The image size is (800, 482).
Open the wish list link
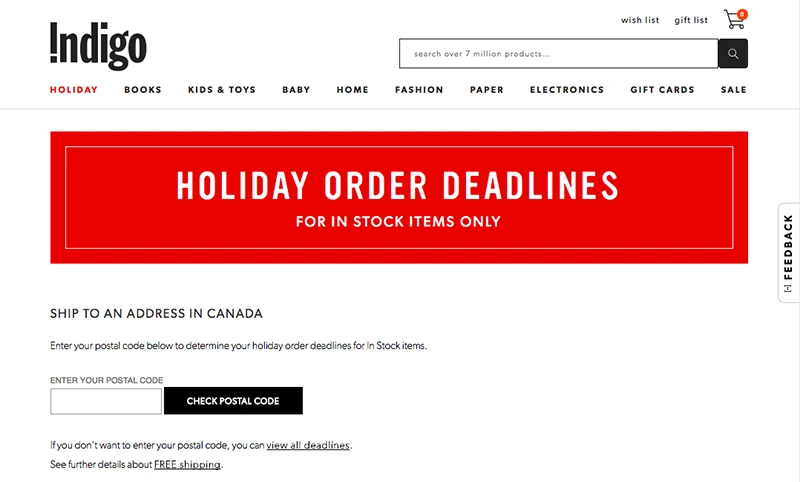click(640, 20)
